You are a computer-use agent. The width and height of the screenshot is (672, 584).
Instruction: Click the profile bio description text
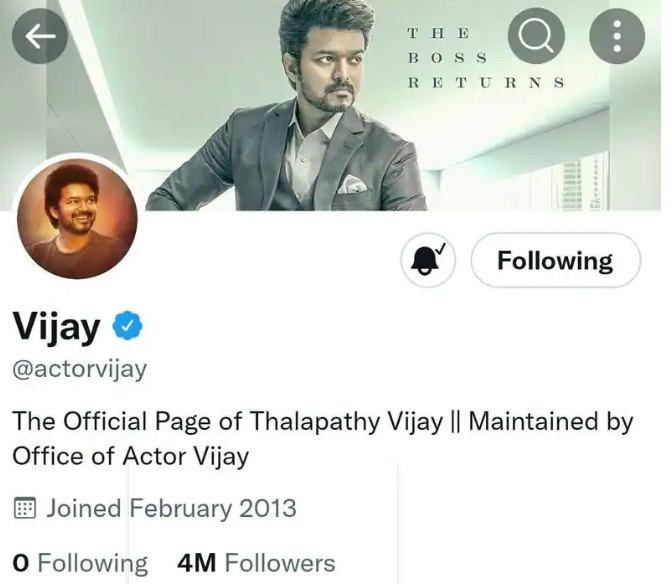[323, 439]
